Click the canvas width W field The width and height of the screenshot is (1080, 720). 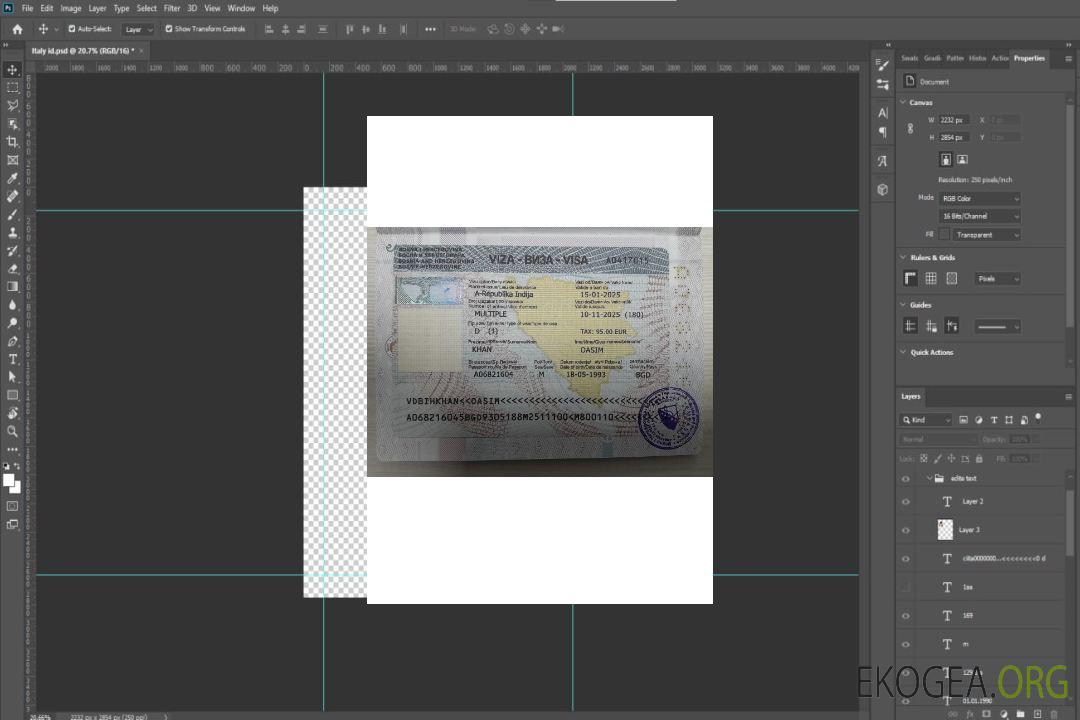click(x=954, y=120)
